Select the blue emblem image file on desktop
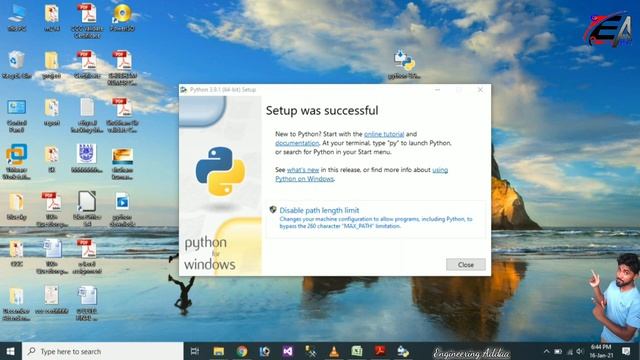 click(x=87, y=159)
